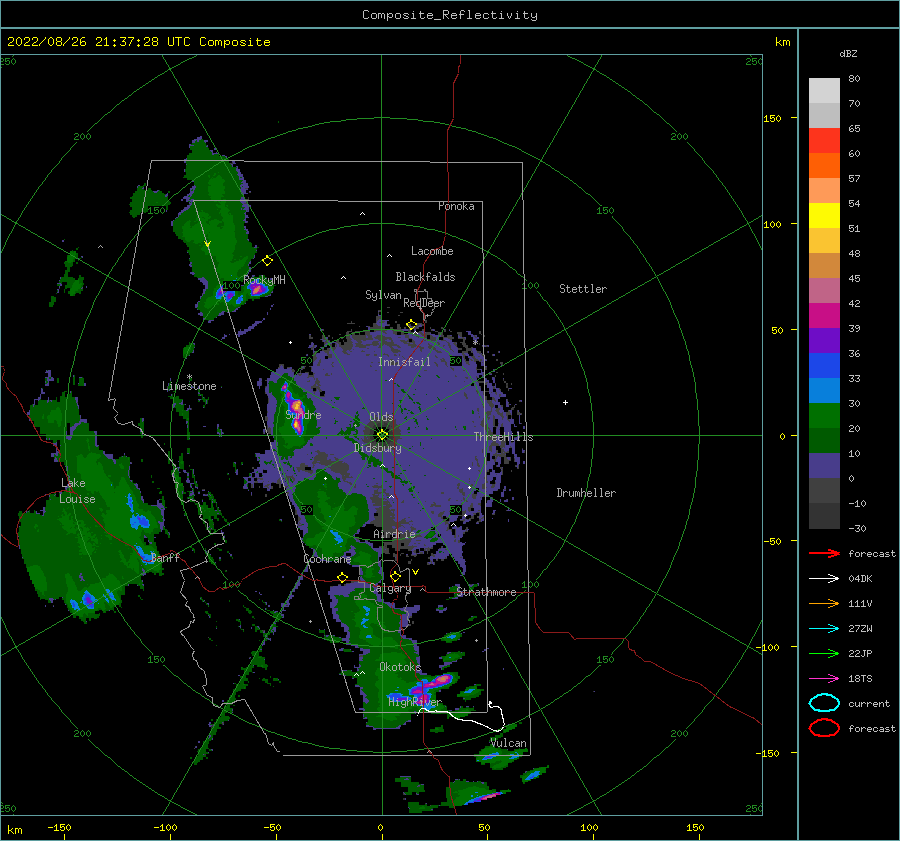
Task: Click the RedDeer city label
Action: point(424,303)
